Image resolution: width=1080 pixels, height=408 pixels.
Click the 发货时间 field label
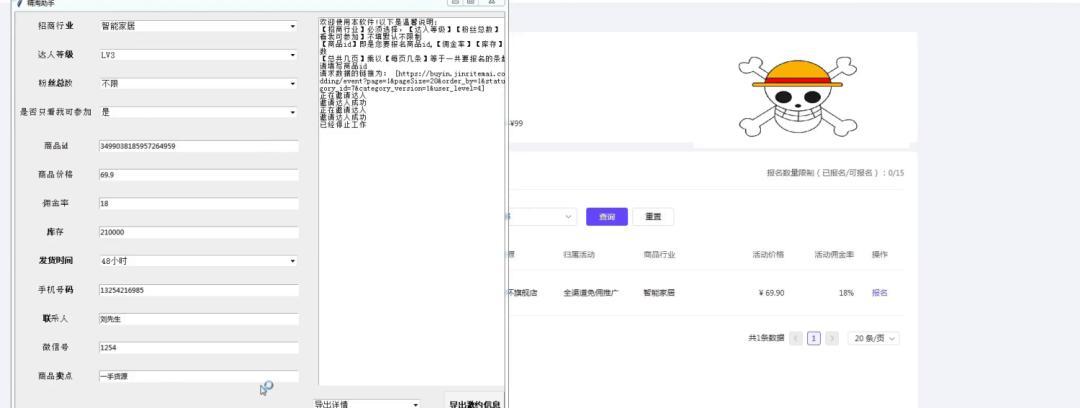(56, 261)
